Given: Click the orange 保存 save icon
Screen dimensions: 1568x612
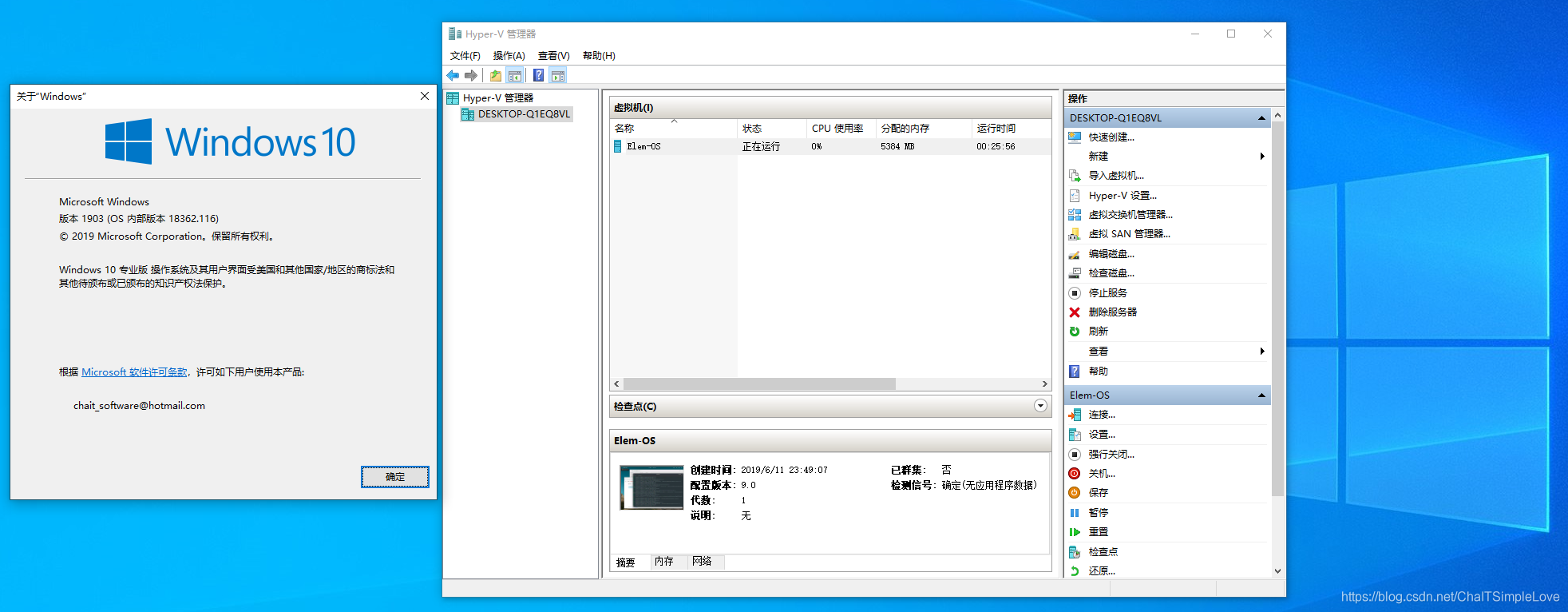Looking at the screenshot, I should click(x=1075, y=493).
